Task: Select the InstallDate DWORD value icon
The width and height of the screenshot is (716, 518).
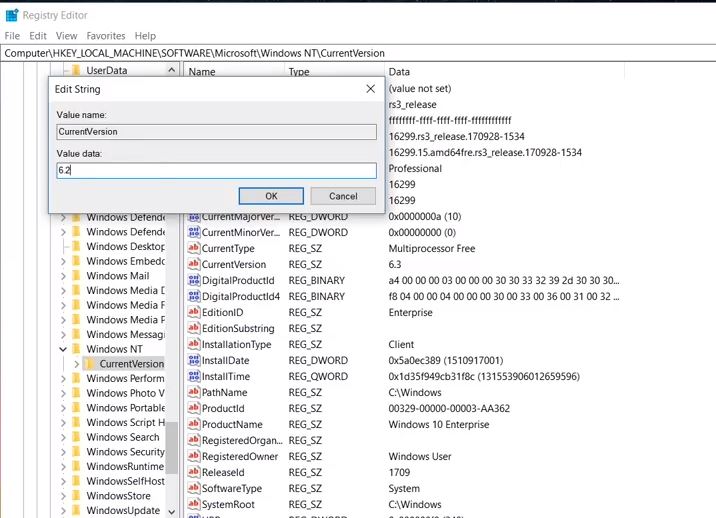Action: click(194, 361)
